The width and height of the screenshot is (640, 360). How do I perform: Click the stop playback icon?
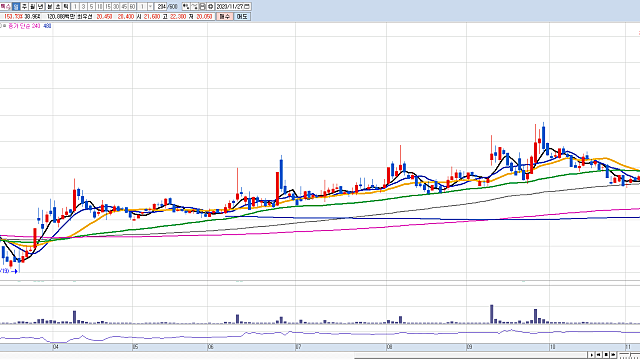coord(606,355)
